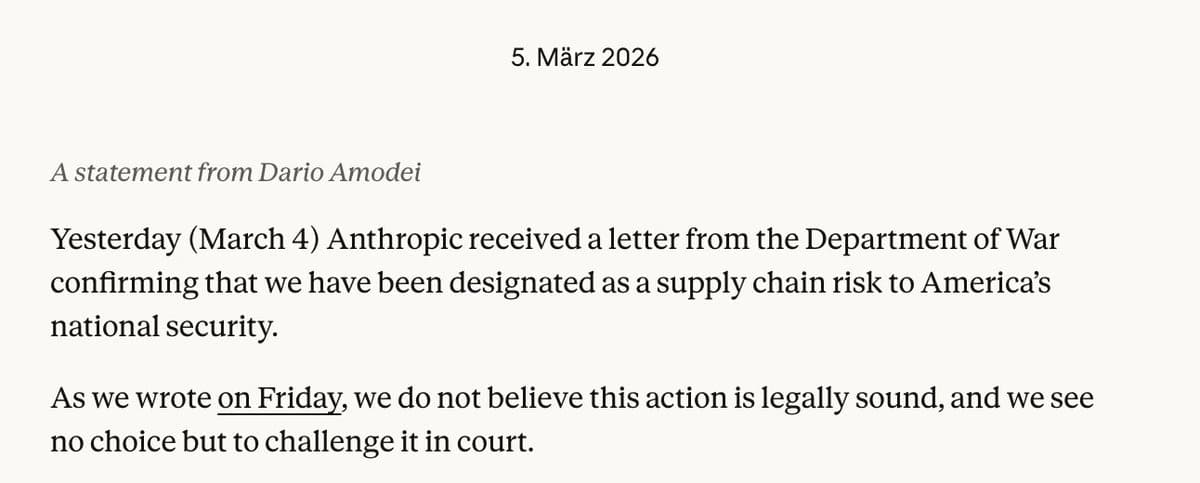This screenshot has height=483, width=1200.
Task: Click the phrase "Department of War"
Action: [927, 241]
